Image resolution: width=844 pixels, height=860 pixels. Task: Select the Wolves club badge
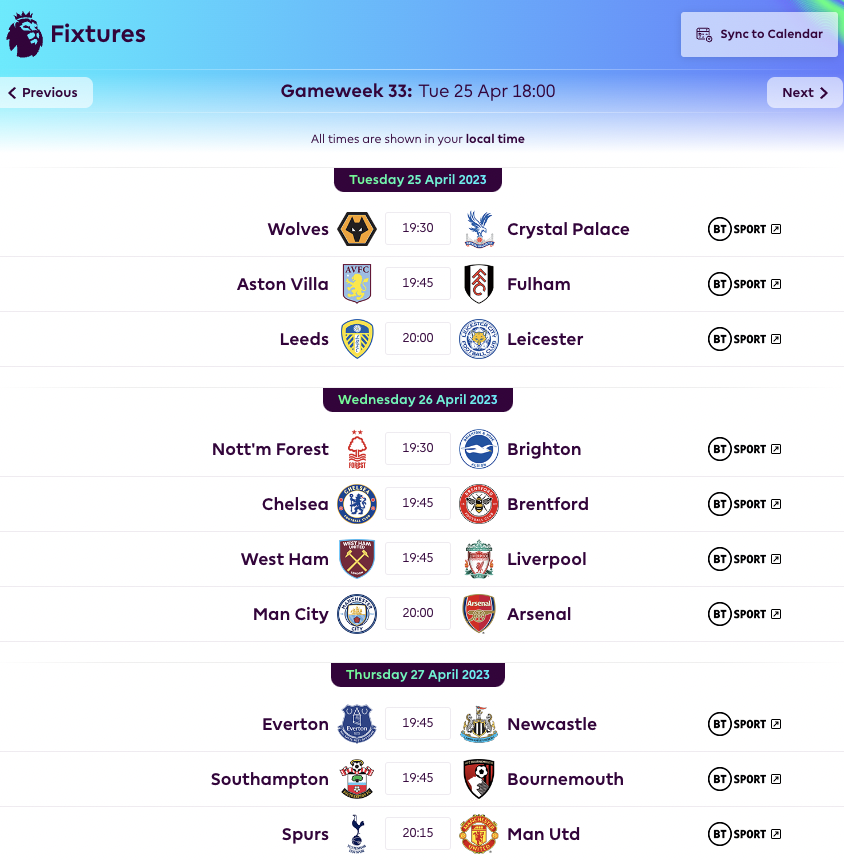357,228
